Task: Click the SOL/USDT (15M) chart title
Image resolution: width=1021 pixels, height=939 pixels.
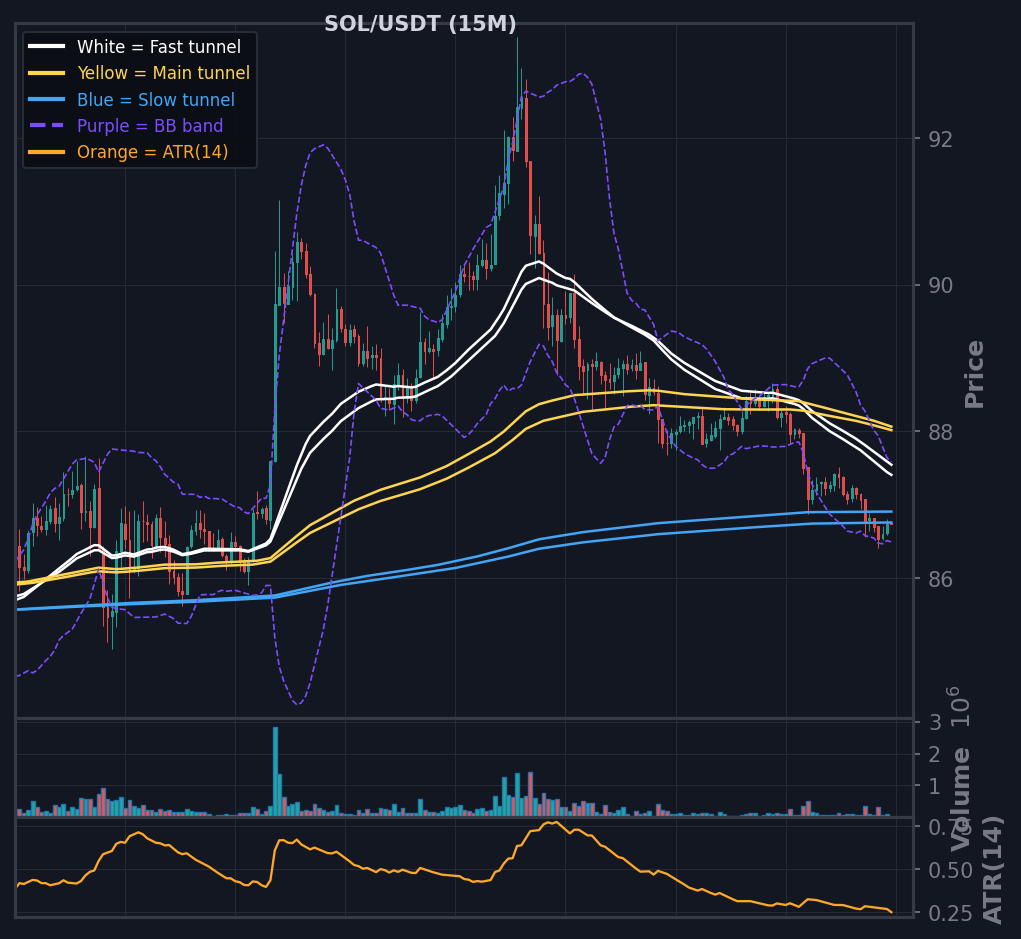Action: point(420,24)
